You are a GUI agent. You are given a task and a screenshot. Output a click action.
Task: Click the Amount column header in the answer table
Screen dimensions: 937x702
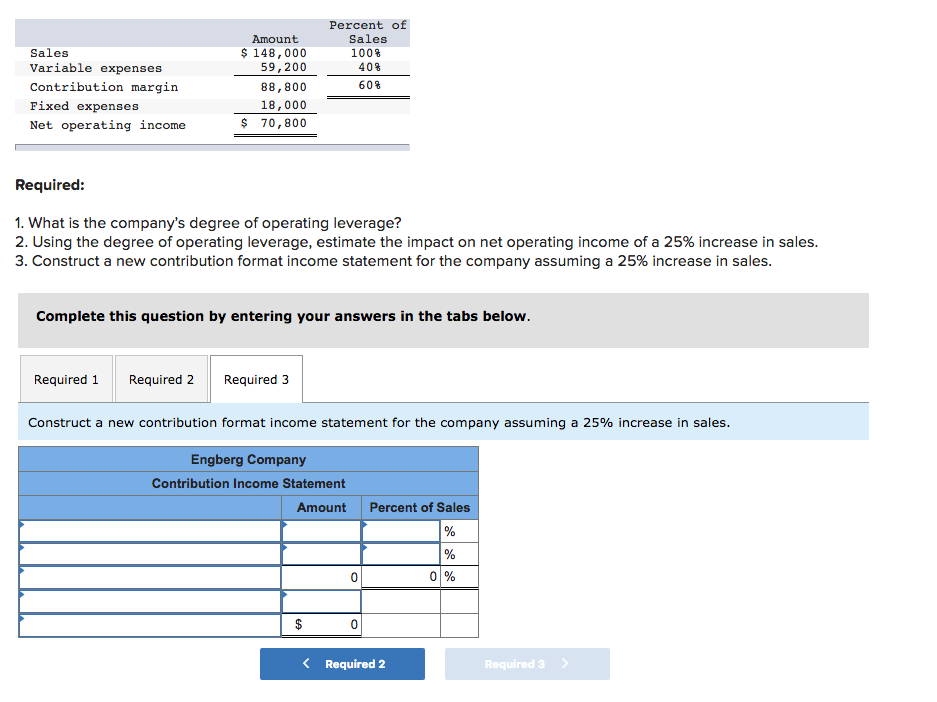pyautogui.click(x=321, y=507)
